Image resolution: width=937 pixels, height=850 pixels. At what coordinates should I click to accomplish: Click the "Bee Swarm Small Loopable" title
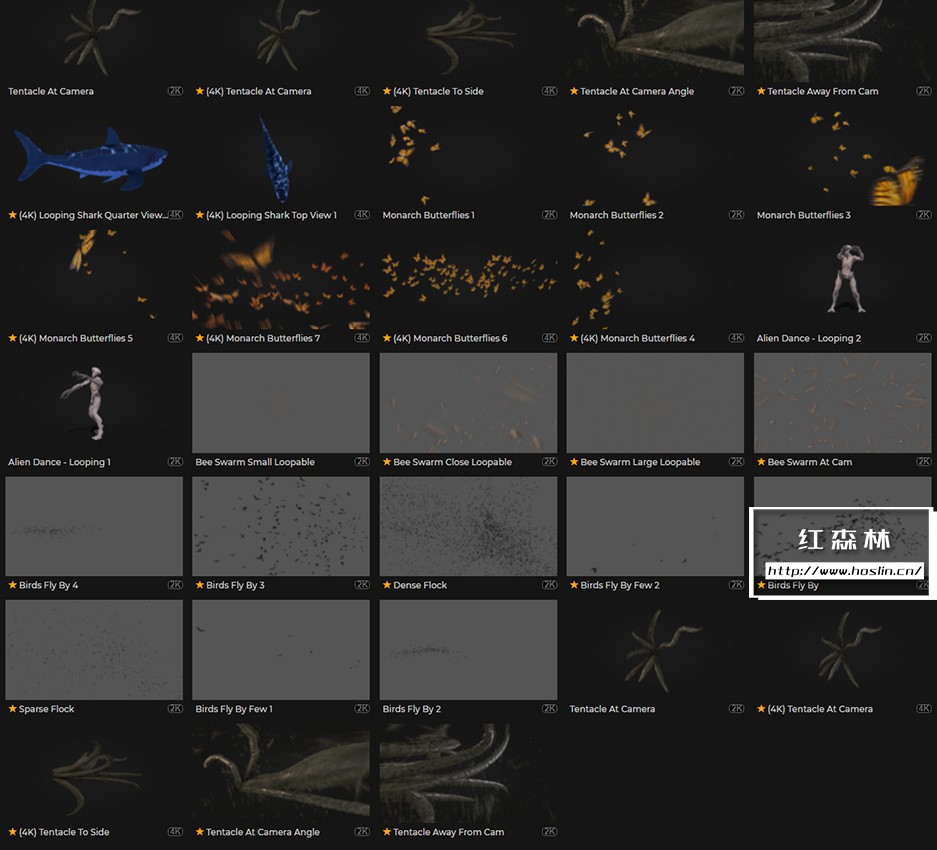coord(255,461)
